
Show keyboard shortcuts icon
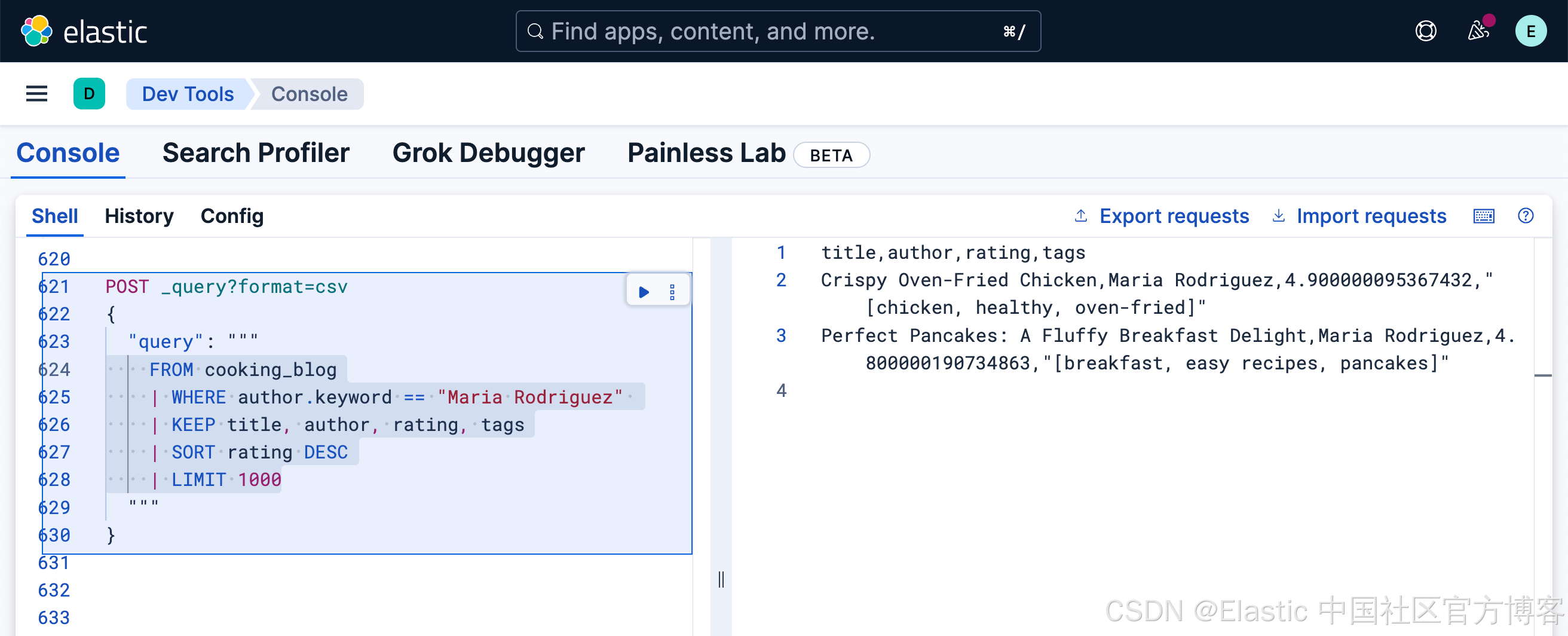coord(1483,216)
